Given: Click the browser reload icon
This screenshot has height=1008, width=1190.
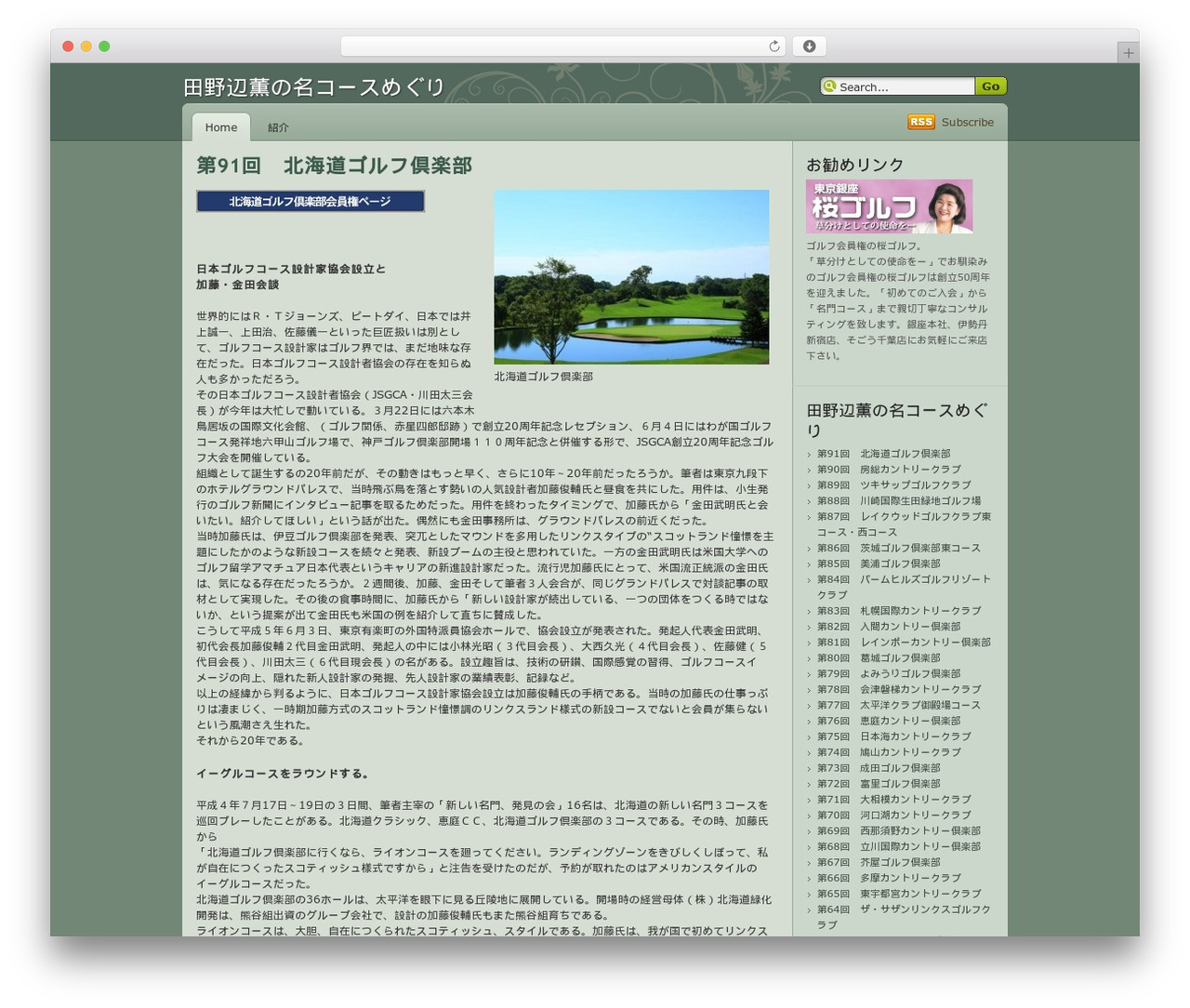Looking at the screenshot, I should click(x=774, y=46).
